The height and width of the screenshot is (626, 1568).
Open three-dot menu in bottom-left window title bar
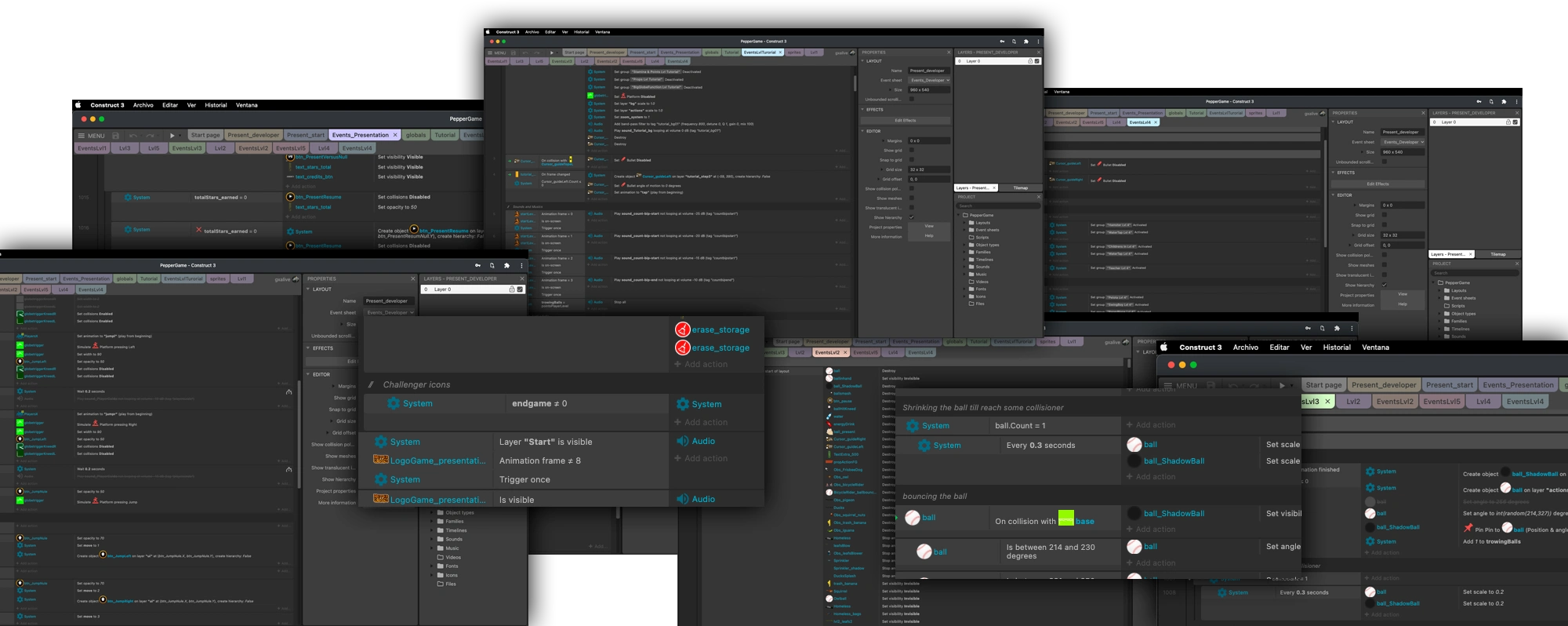[521, 266]
